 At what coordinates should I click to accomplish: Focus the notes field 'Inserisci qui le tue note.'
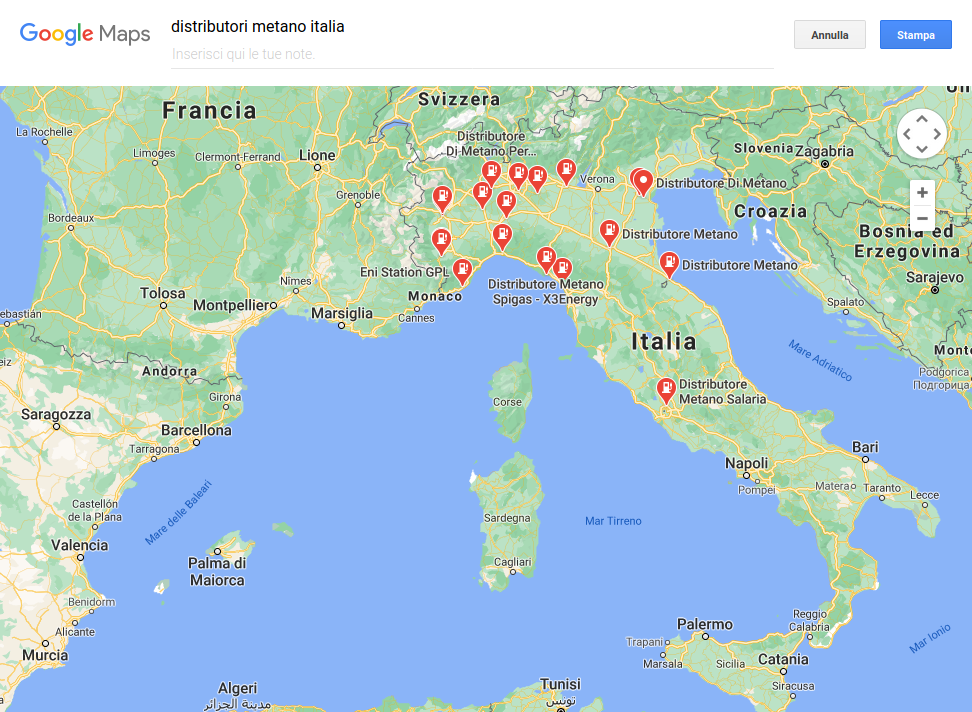[x=472, y=55]
